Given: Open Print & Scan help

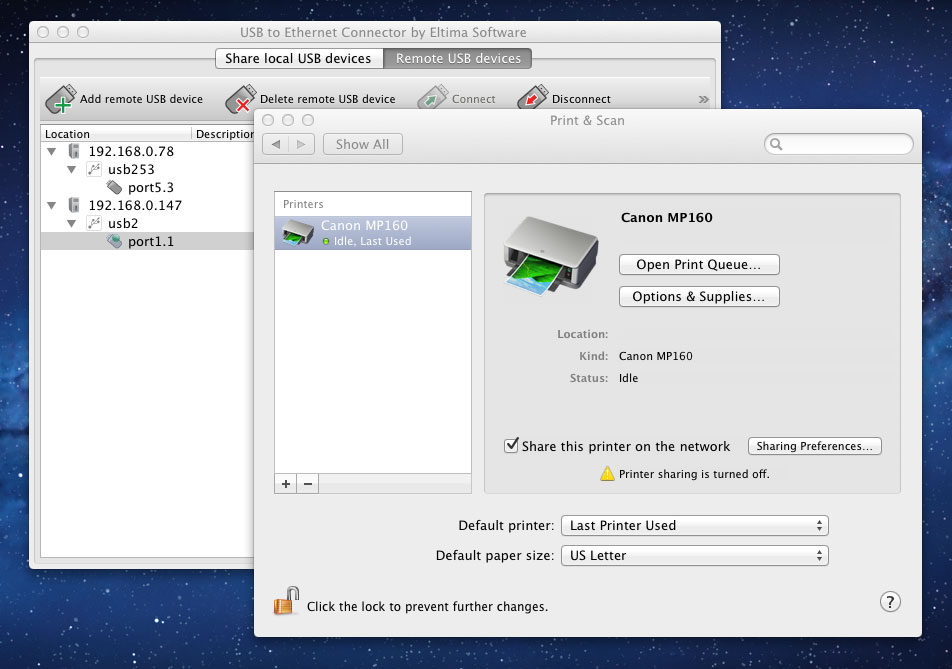Looking at the screenshot, I should pyautogui.click(x=890, y=602).
